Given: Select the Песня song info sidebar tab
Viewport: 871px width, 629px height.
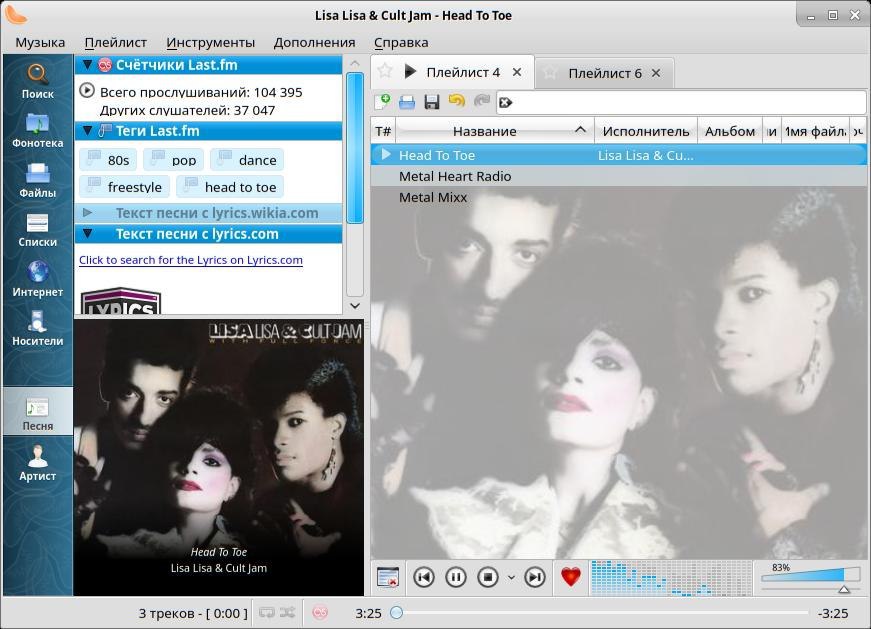Looking at the screenshot, I should [37, 413].
